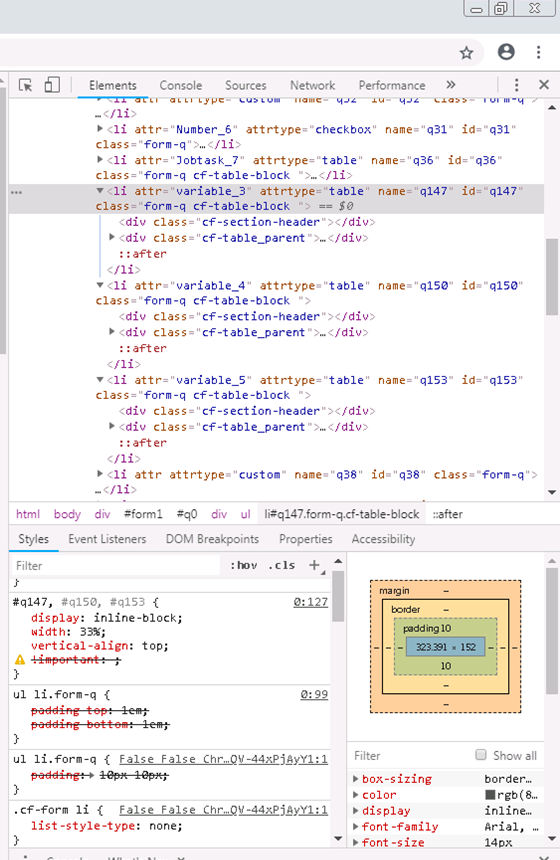560x860 pixels.
Task: Close the DevTools panel
Action: (x=544, y=85)
